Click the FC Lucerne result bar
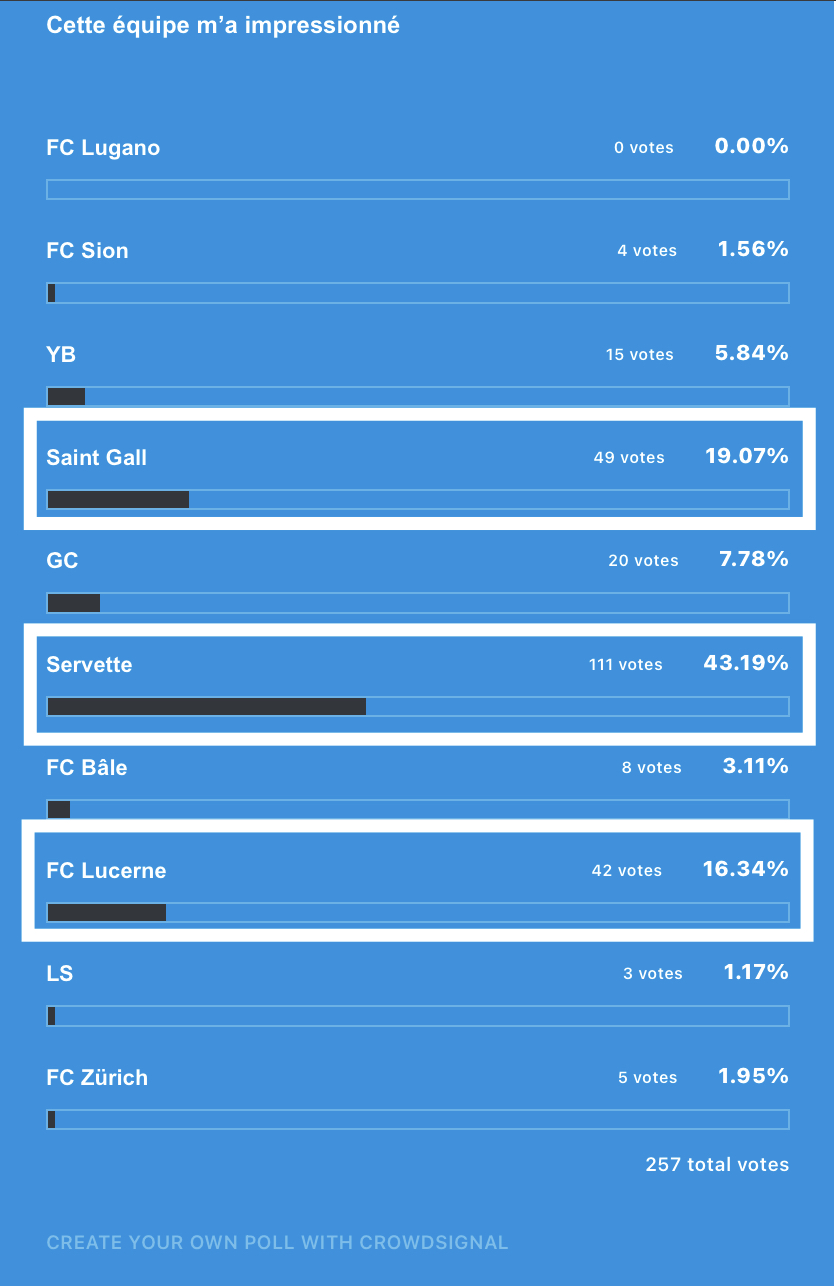This screenshot has width=836, height=1286. pos(417,913)
